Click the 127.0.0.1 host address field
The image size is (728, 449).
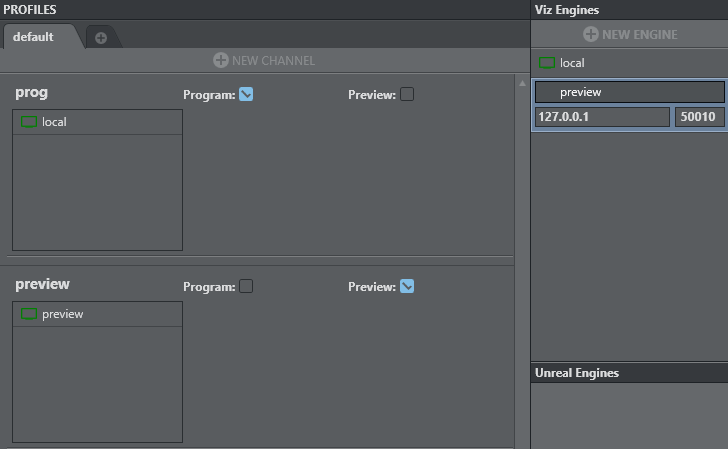602,117
